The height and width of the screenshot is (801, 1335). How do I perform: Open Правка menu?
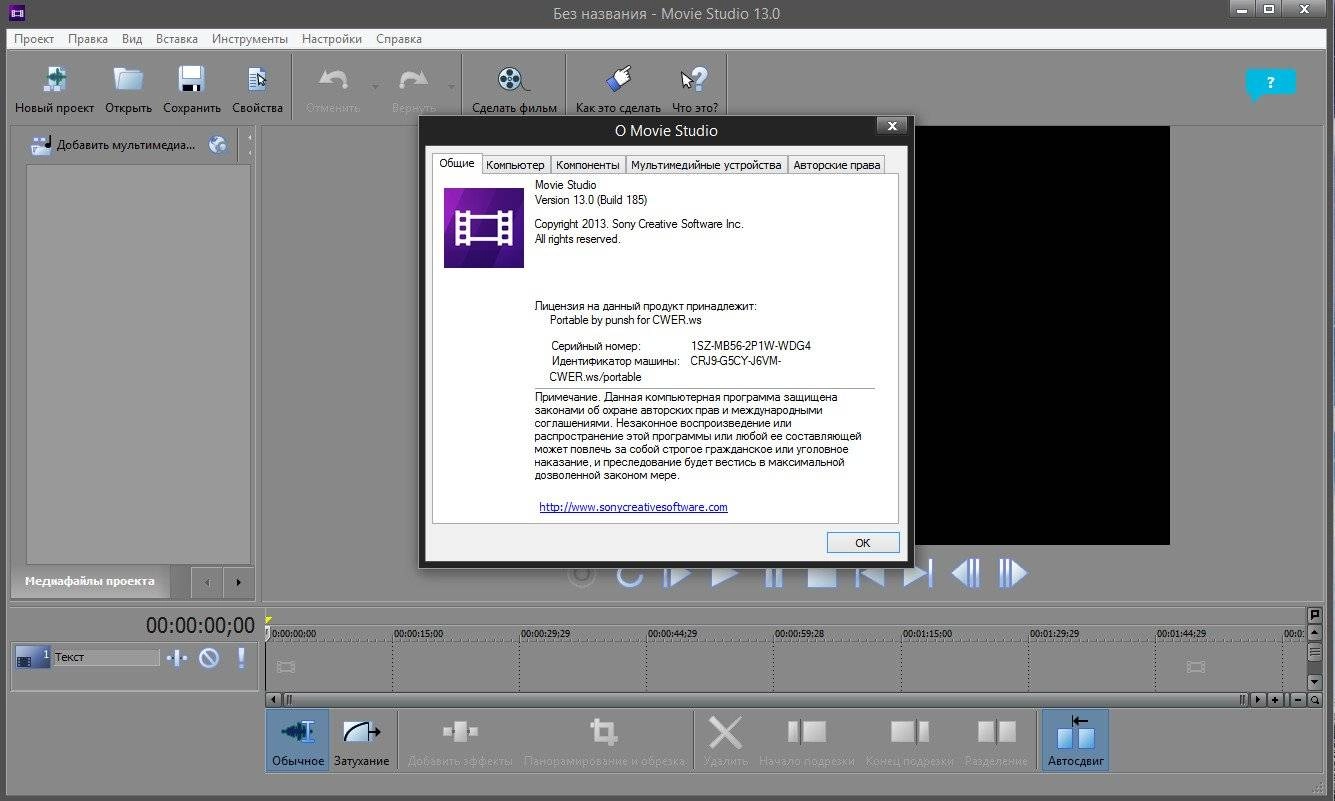[88, 39]
